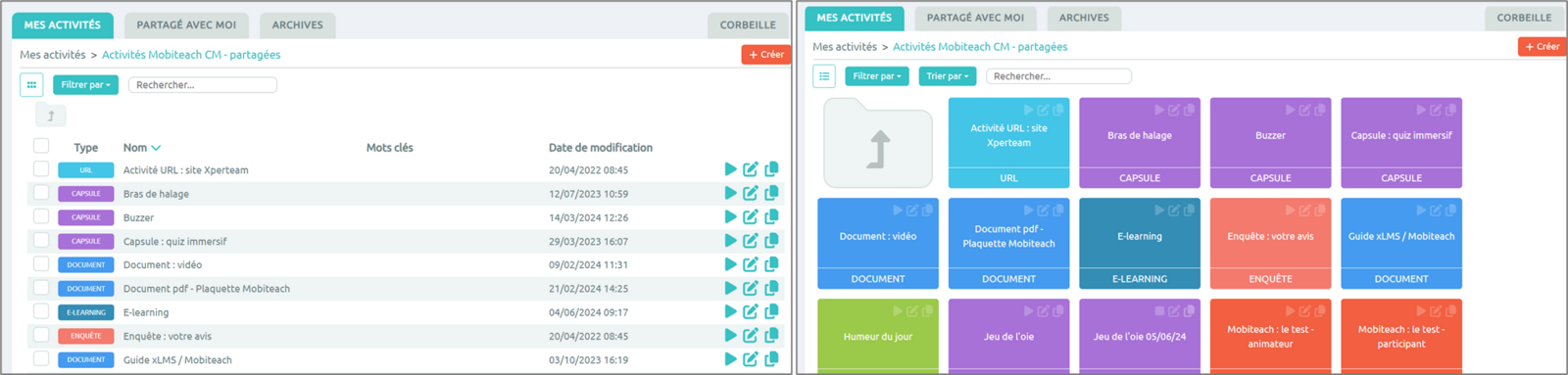Focus Rechercher field in list panel
The image size is (1568, 375).
point(203,85)
